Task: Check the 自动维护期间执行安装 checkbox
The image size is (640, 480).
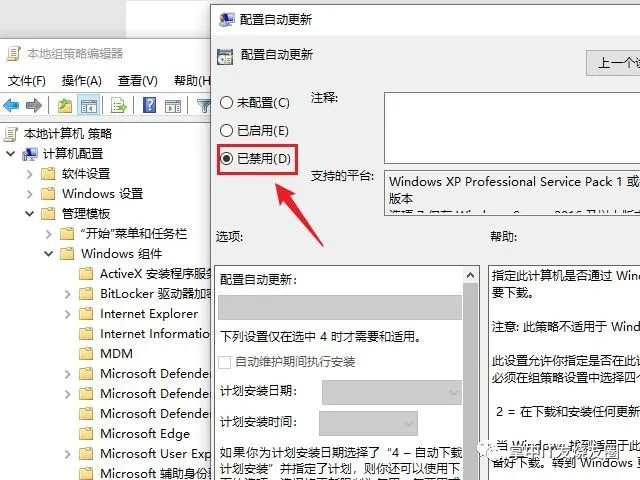Action: pos(225,361)
